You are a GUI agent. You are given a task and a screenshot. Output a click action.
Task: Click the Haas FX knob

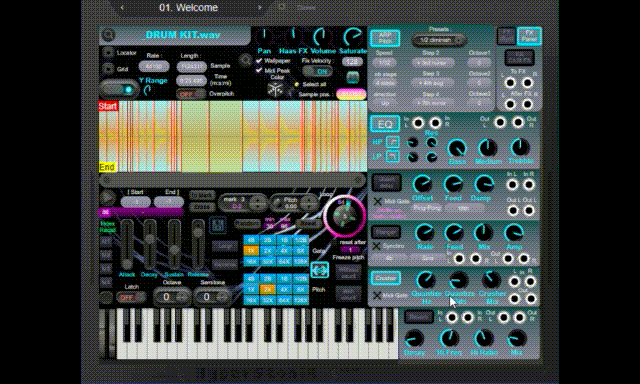tap(293, 37)
